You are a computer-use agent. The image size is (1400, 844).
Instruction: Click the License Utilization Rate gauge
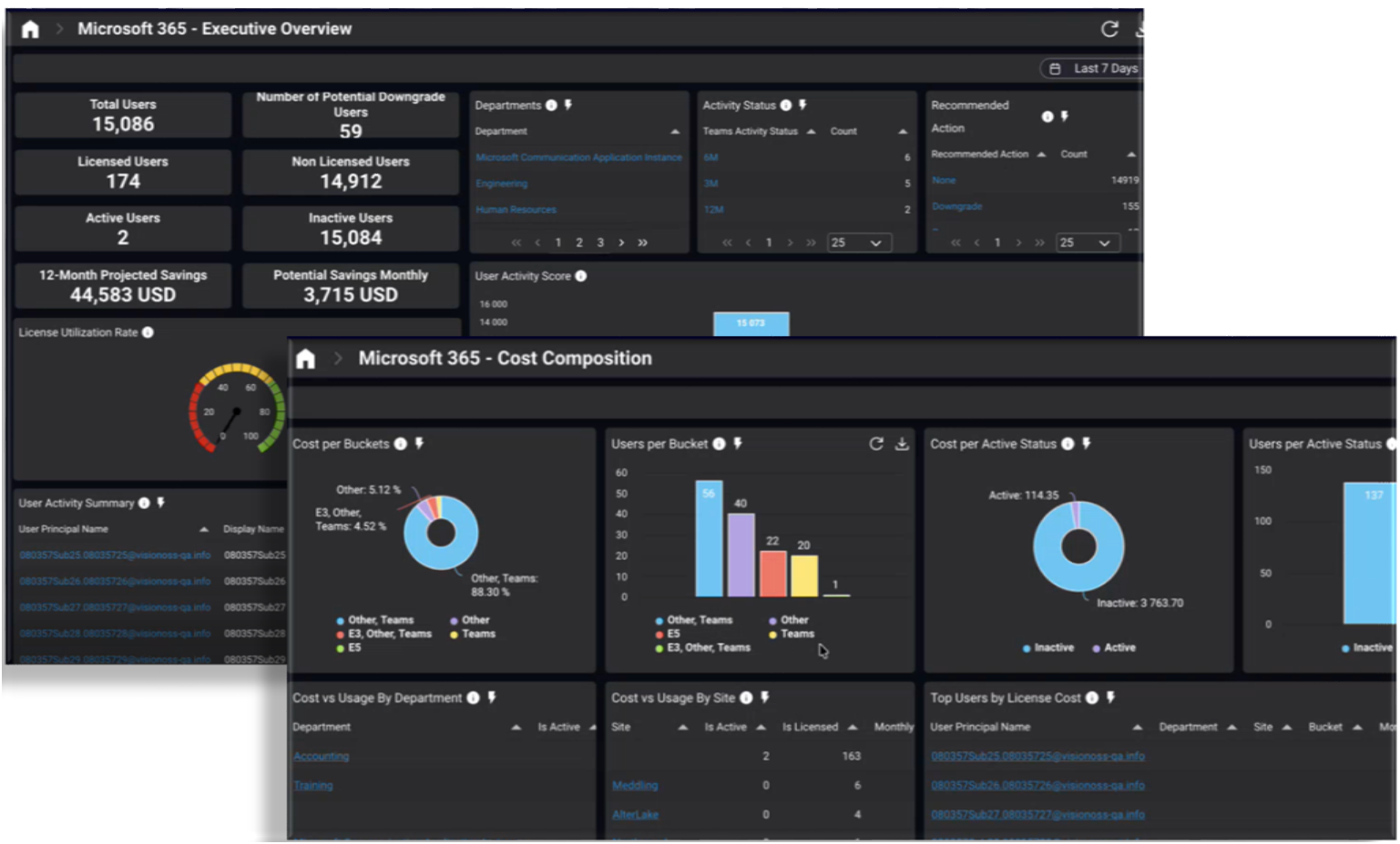point(237,408)
